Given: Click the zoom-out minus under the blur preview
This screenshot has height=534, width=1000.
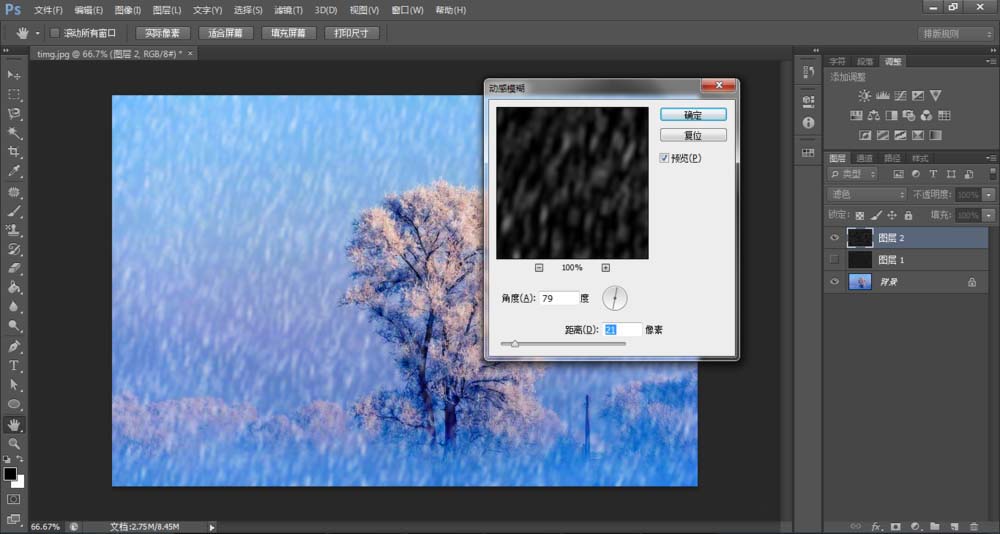Looking at the screenshot, I should click(x=539, y=268).
